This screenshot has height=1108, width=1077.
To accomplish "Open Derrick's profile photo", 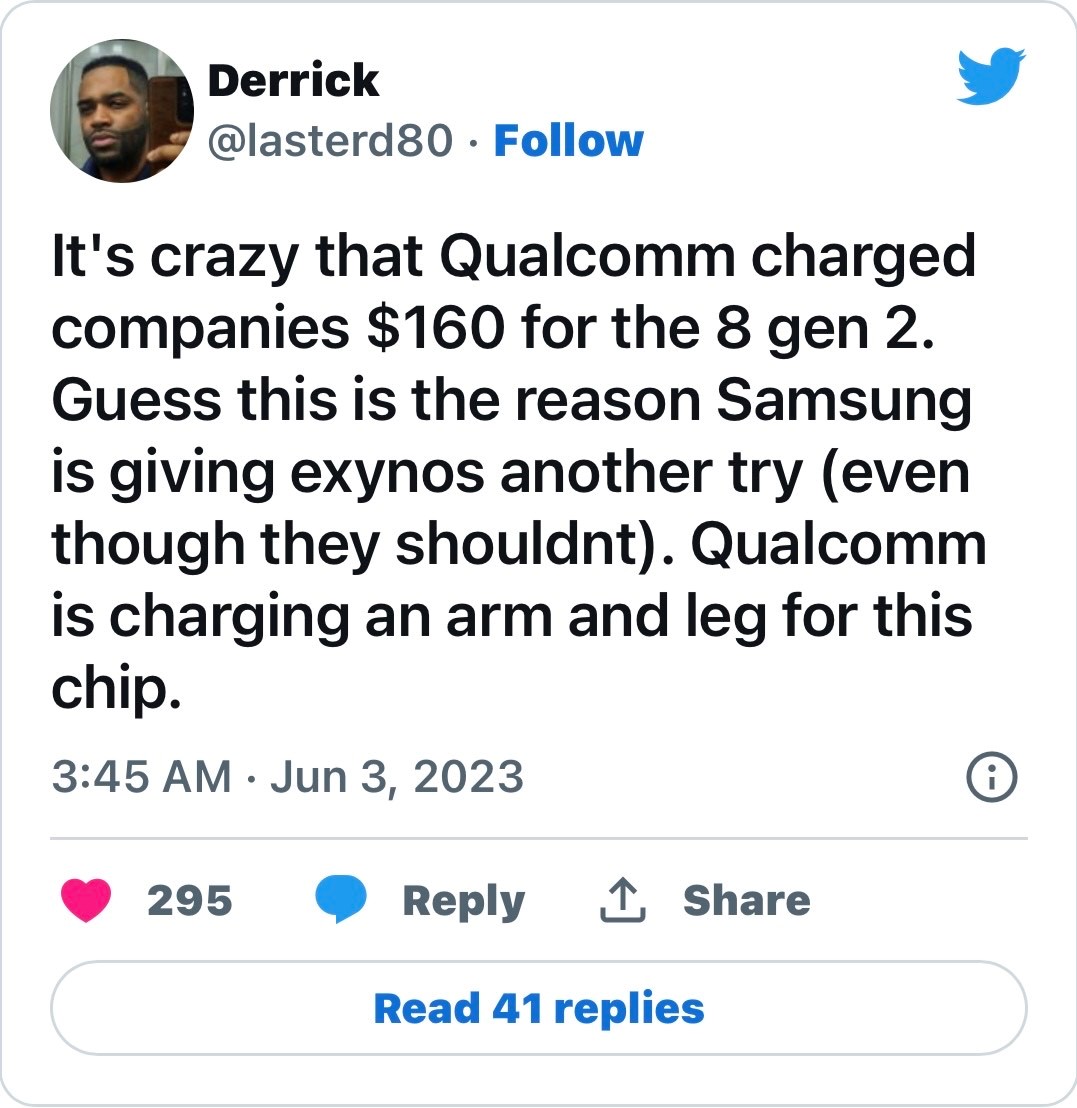I will pos(122,111).
